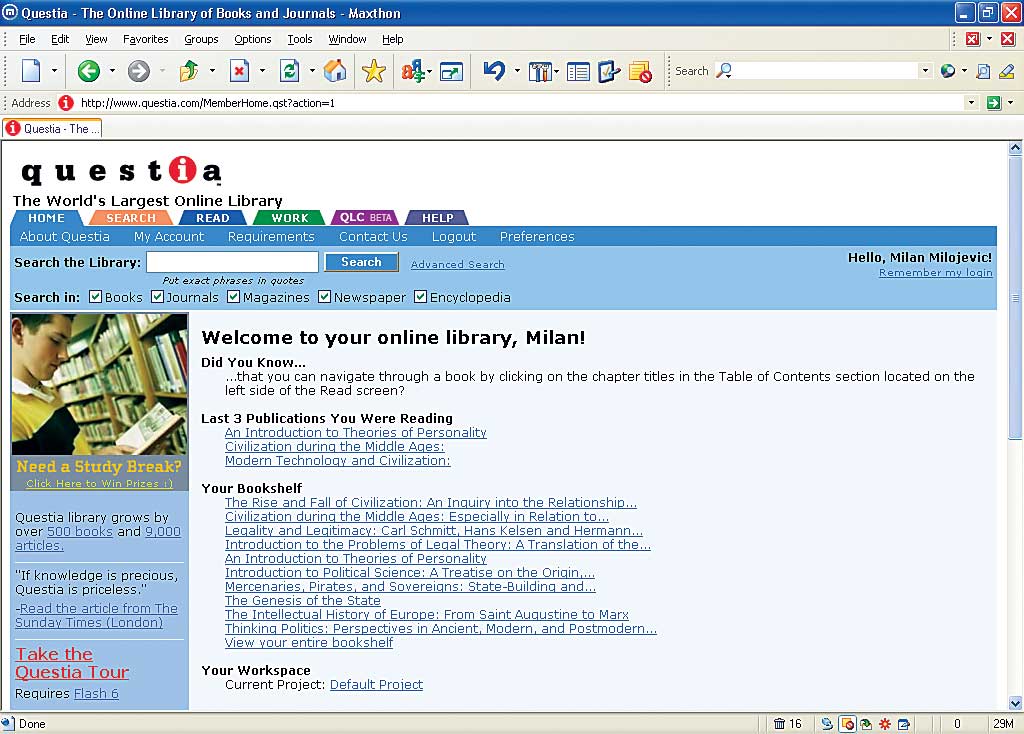Open the globe search engine dropdown arrow

[964, 71]
